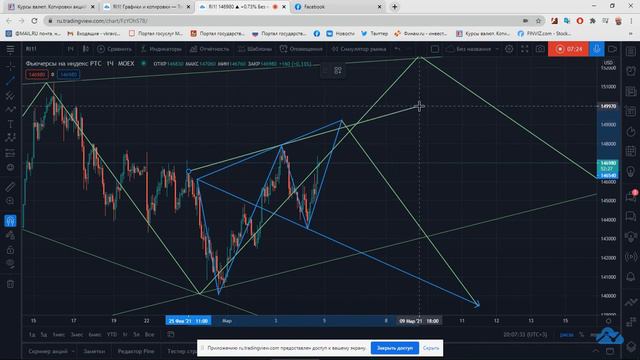This screenshot has width=640, height=360.
Task: Select the crosshair cursor tool
Action: pyautogui.click(x=10, y=65)
